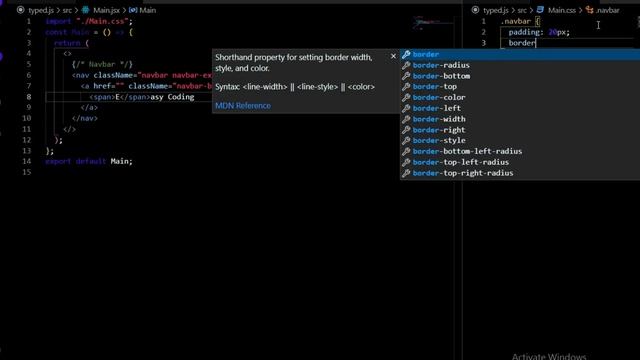Select the 'border-top' suggestion
This screenshot has width=640, height=360.
tap(520, 87)
